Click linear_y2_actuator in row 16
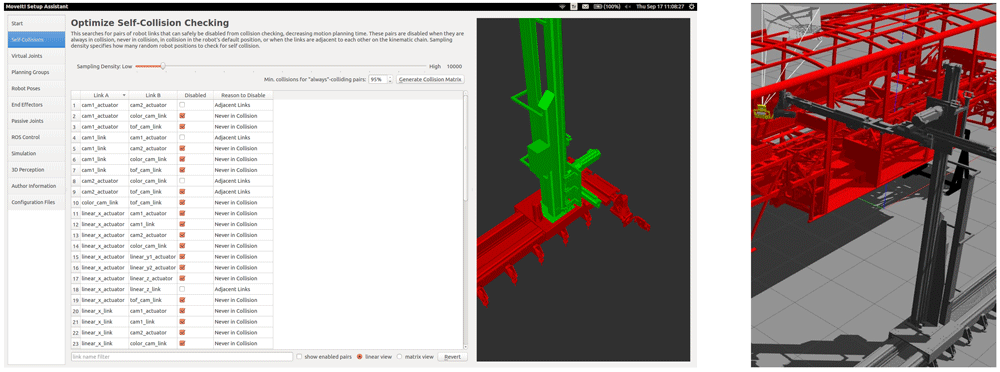The image size is (1000, 372). pyautogui.click(x=152, y=267)
